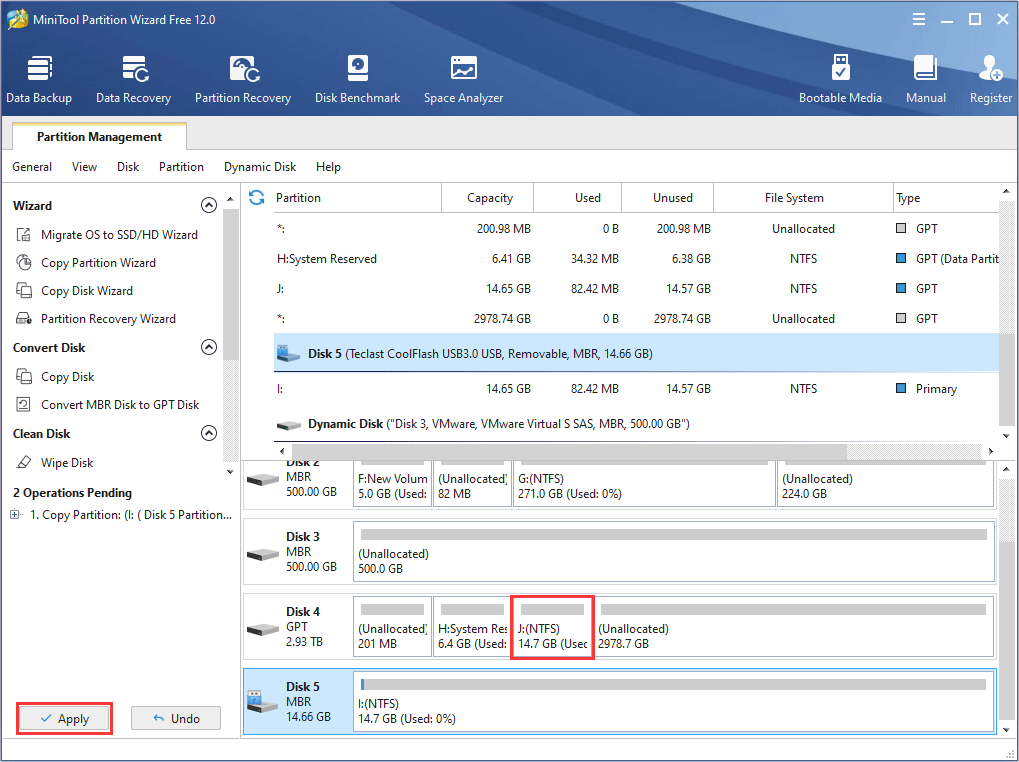Viewport: 1019px width, 762px height.
Task: Click the Disk 3 drive icon in the disk map
Action: coord(263,554)
